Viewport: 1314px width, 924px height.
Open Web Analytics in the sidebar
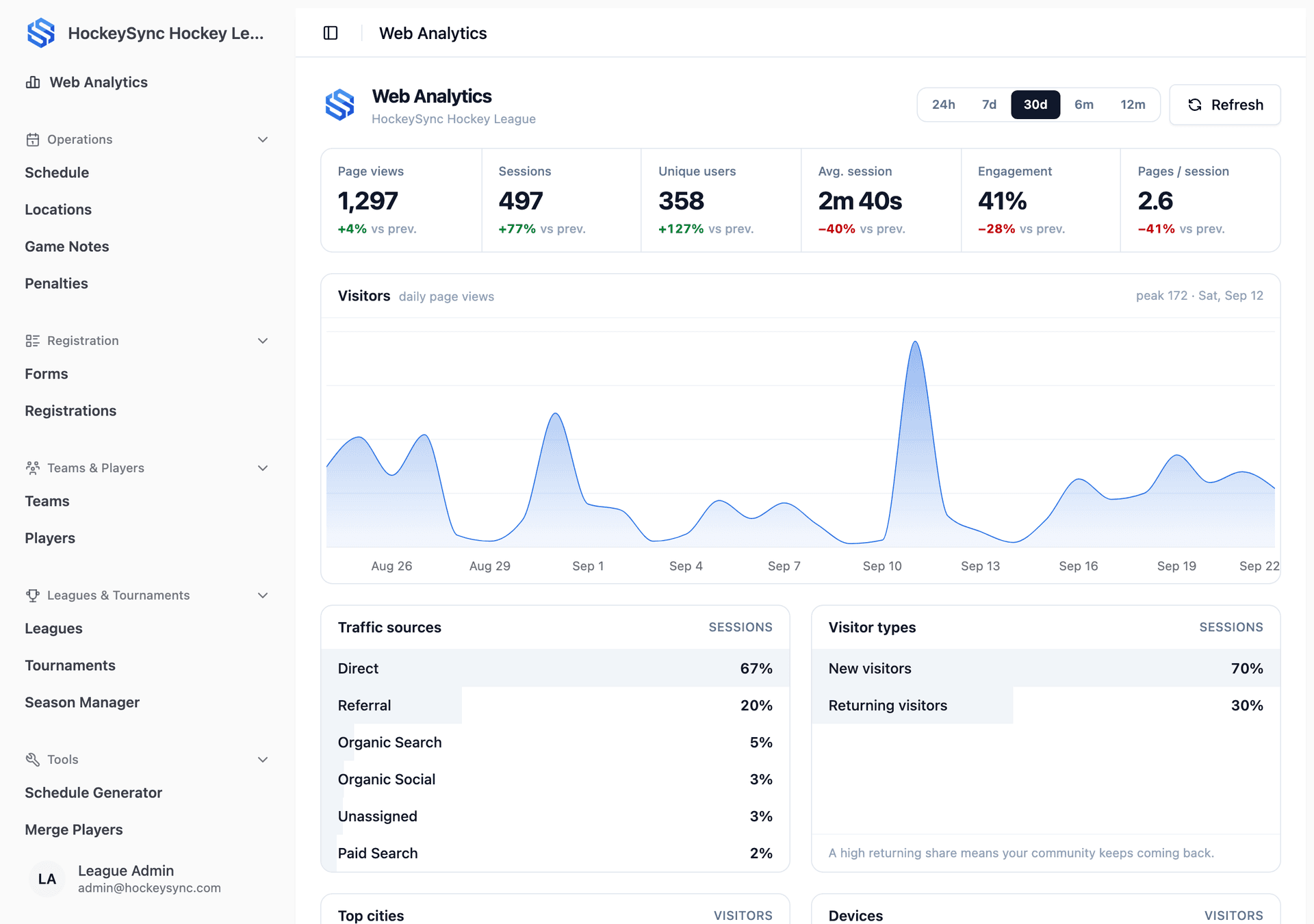(x=99, y=82)
